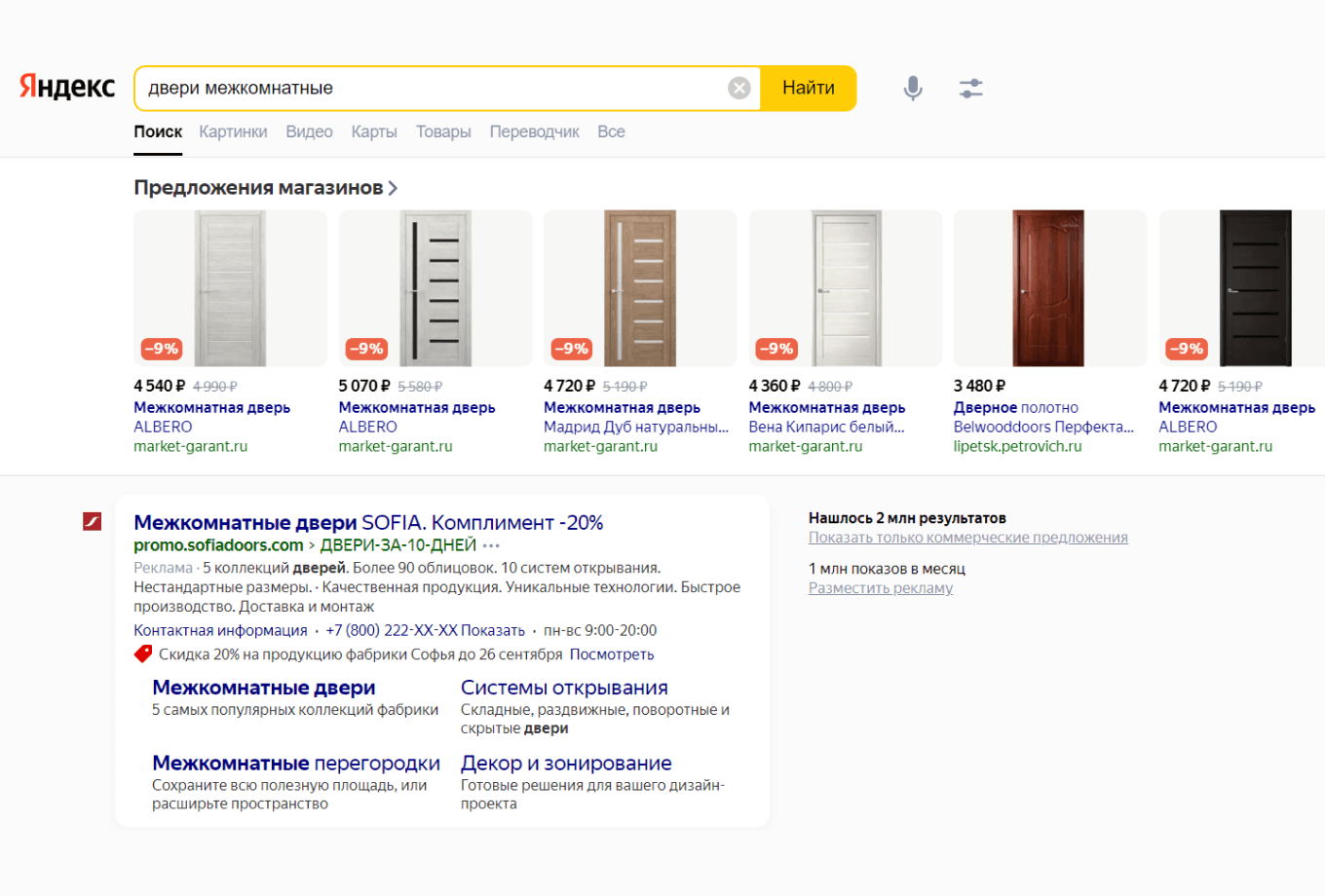Open the Товары tab
The height and width of the screenshot is (896, 1325).
[443, 131]
